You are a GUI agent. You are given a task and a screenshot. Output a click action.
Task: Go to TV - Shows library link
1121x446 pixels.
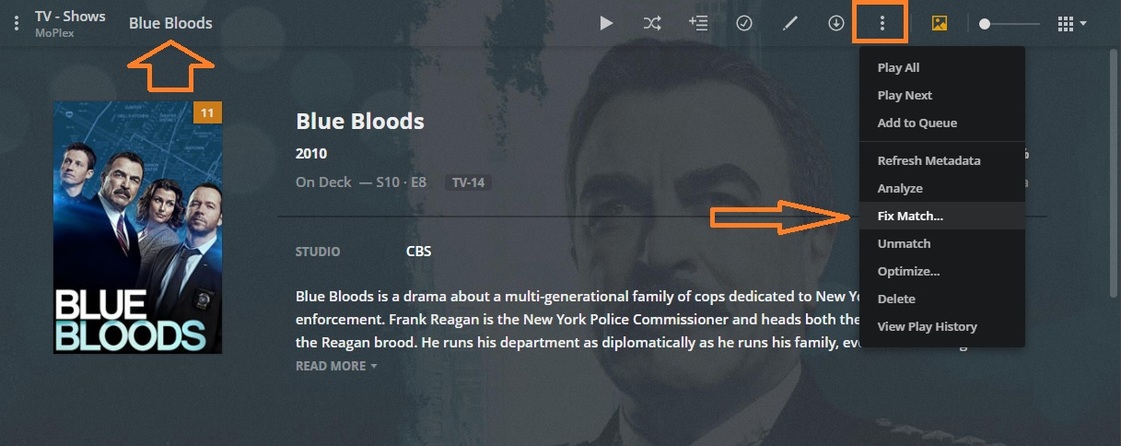coord(70,16)
